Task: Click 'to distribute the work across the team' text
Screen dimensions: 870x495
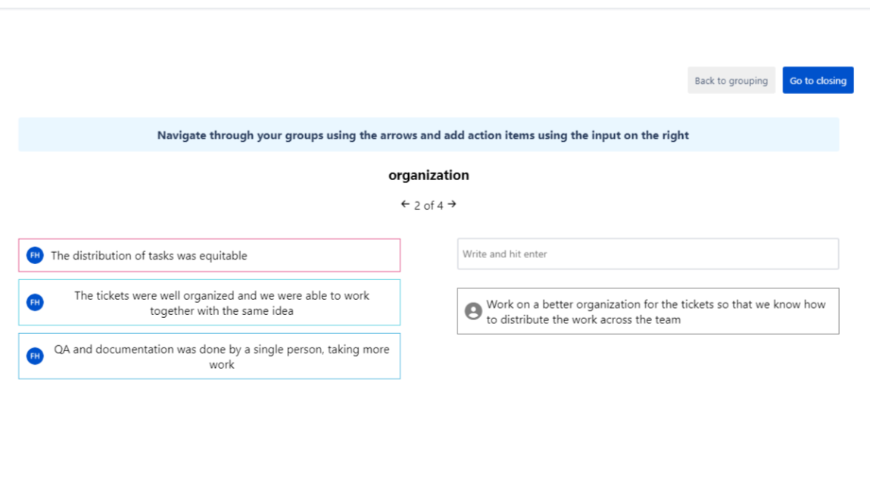Action: click(584, 320)
